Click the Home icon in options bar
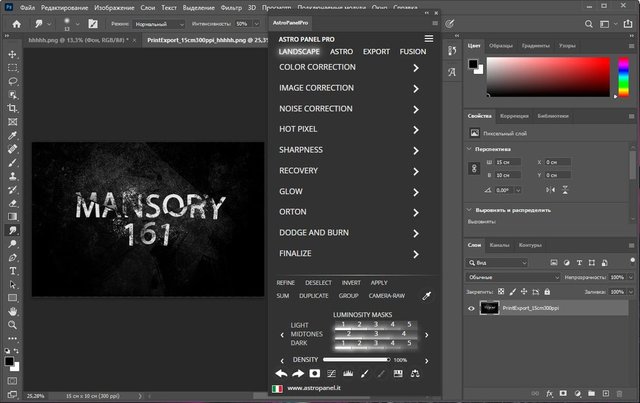640x403 pixels. pos(16,24)
